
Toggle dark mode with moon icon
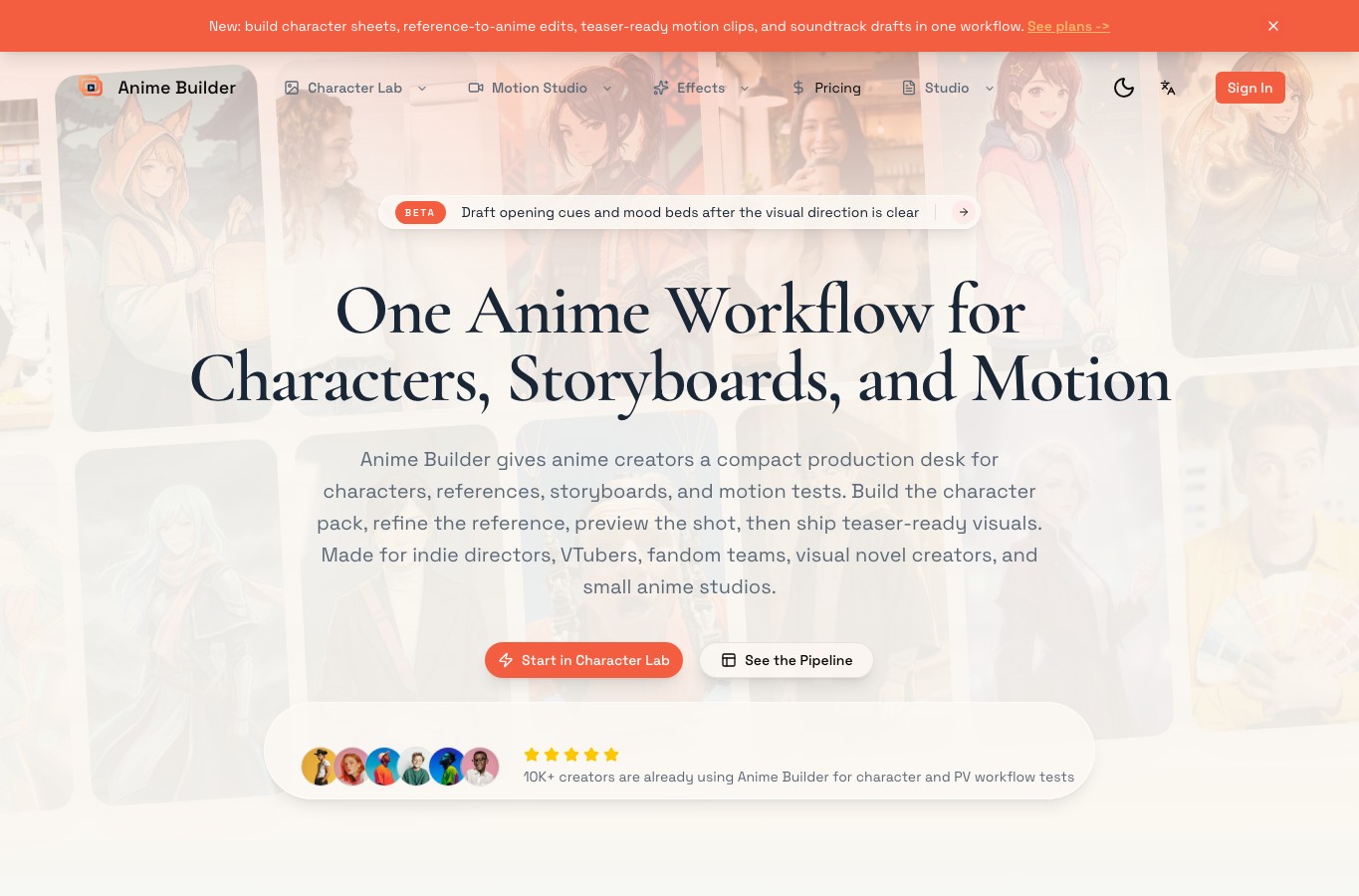[x=1124, y=88]
